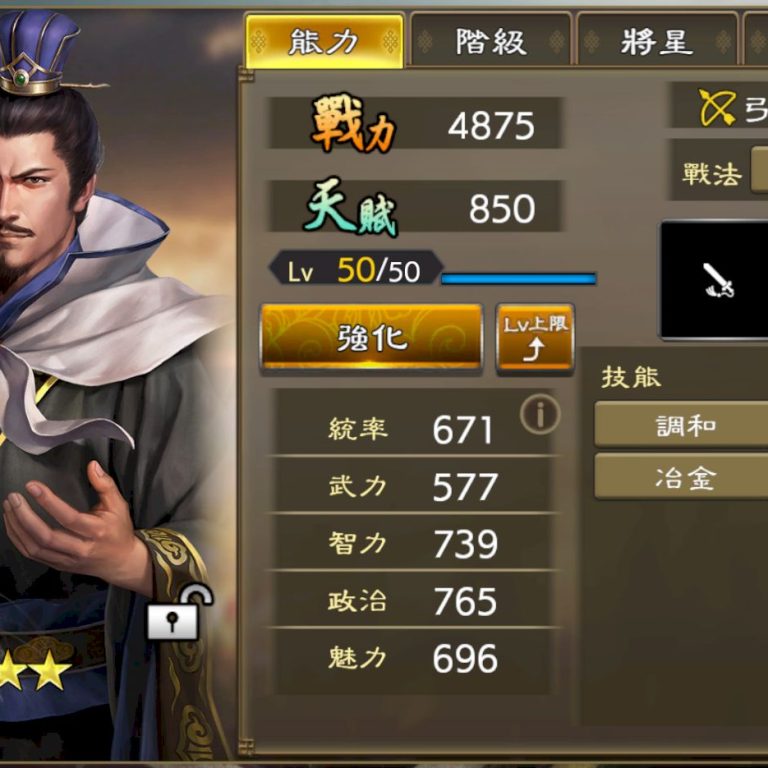Click the 天賦 850 talent display

(x=414, y=206)
